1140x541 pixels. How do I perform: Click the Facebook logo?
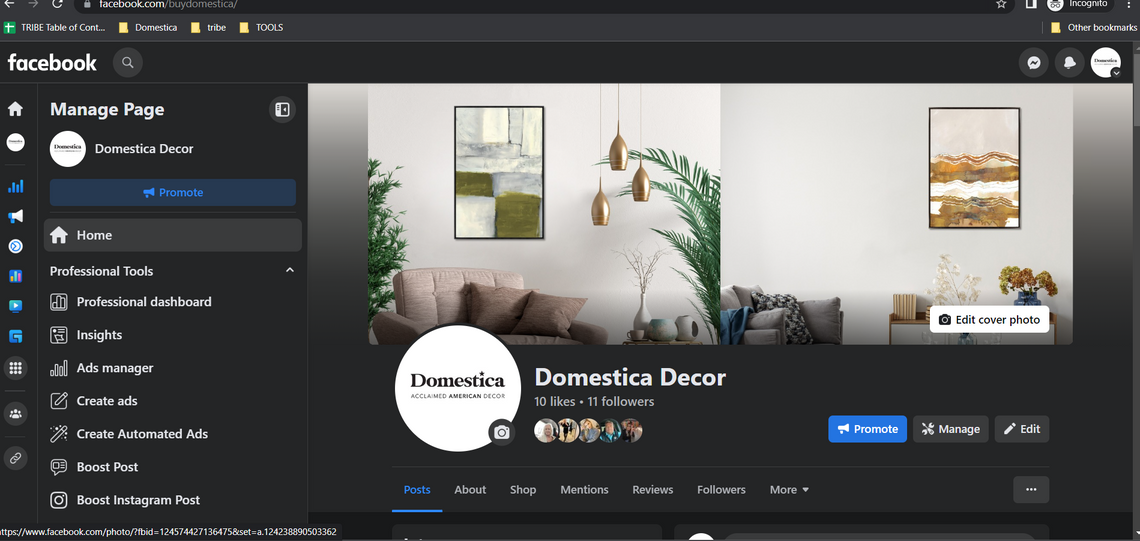[52, 63]
